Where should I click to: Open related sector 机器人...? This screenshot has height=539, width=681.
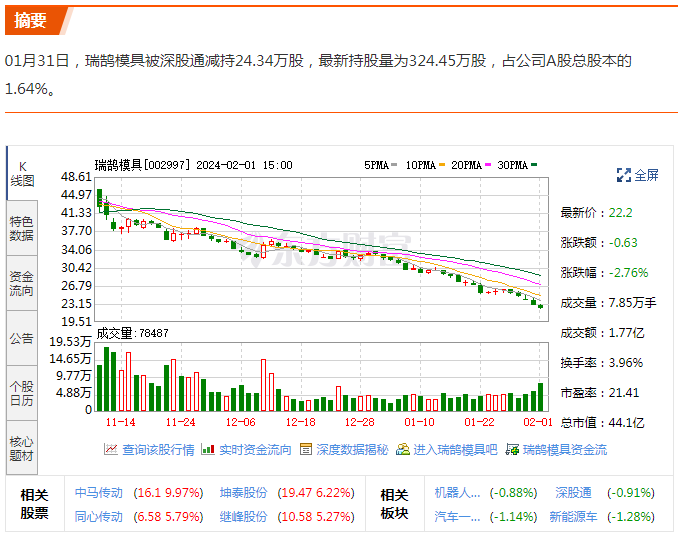(457, 493)
